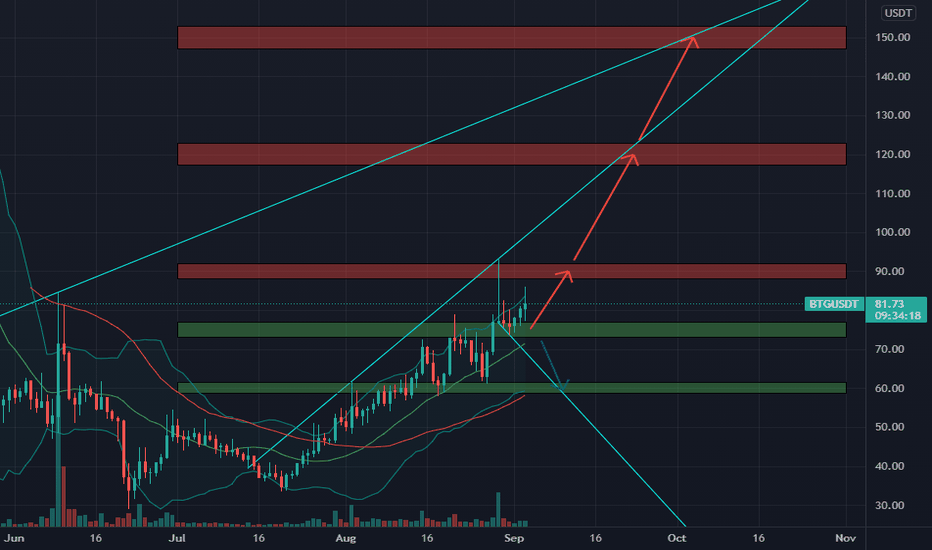
Task: Click the Jun date label
Action: [x=14, y=538]
